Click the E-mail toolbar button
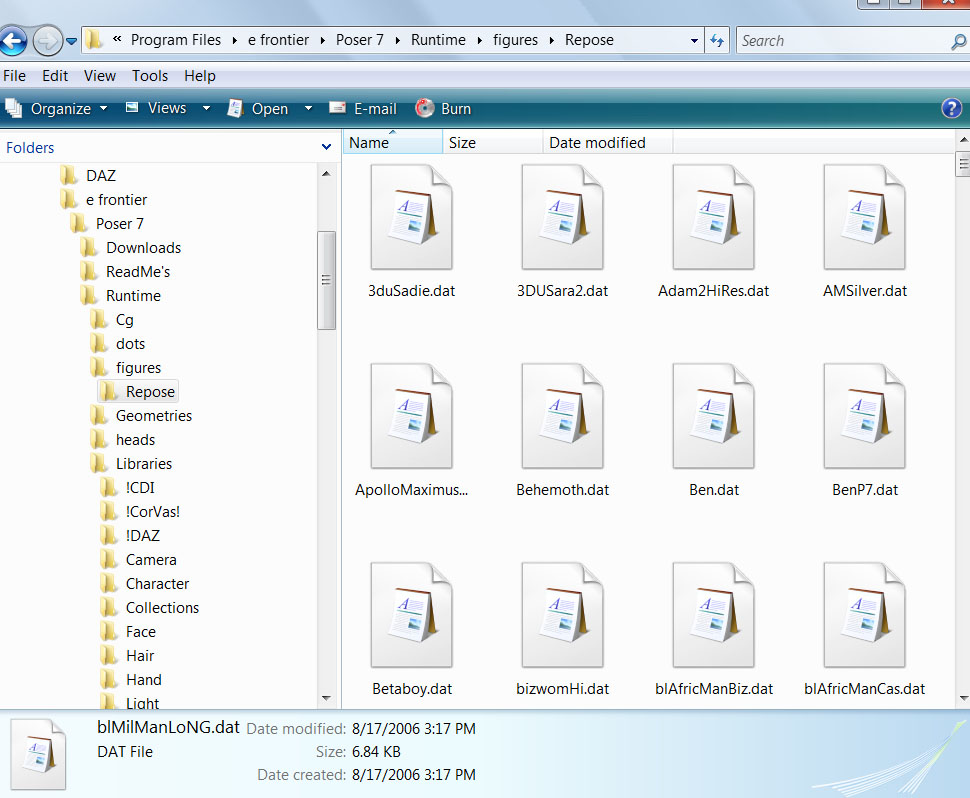 pos(363,109)
